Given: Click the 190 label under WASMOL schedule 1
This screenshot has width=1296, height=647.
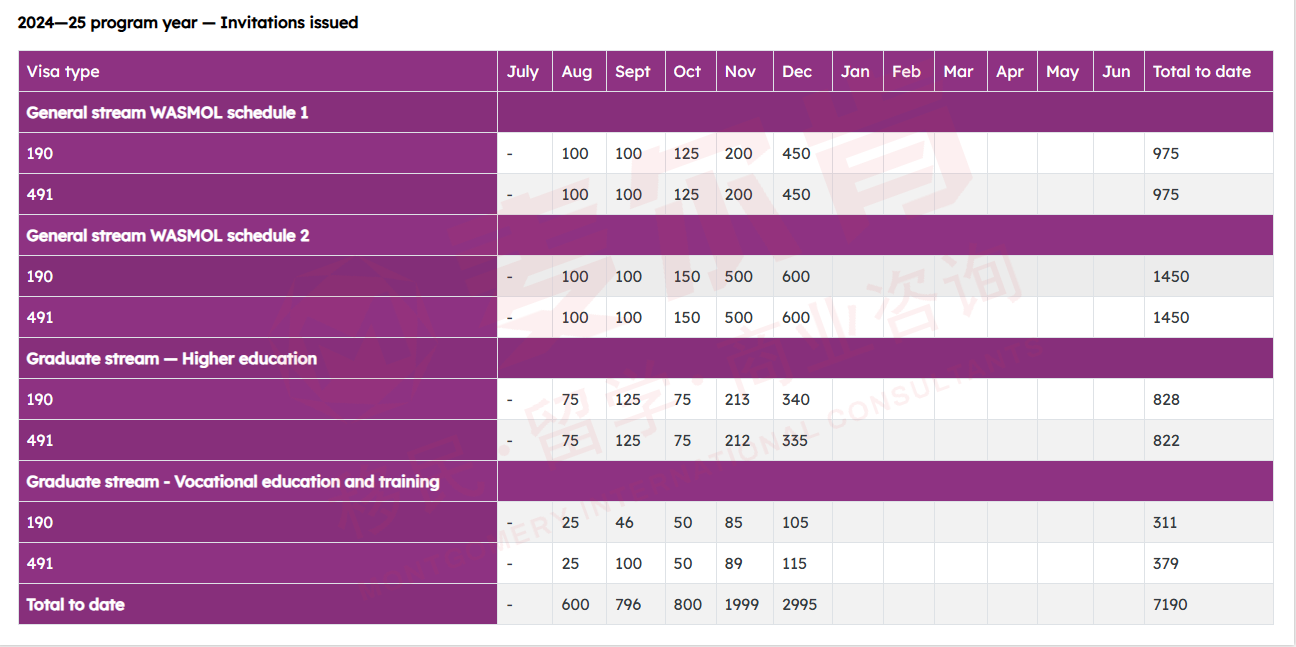Looking at the screenshot, I should click(40, 154).
